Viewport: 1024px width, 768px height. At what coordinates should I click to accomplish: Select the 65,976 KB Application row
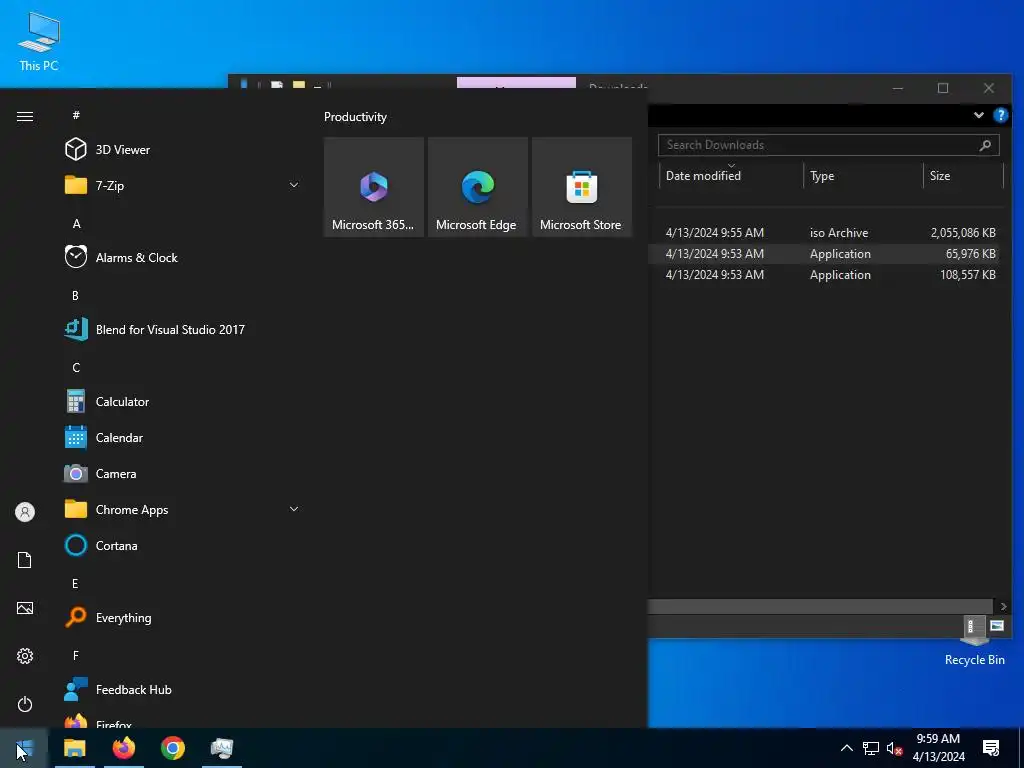click(x=825, y=253)
